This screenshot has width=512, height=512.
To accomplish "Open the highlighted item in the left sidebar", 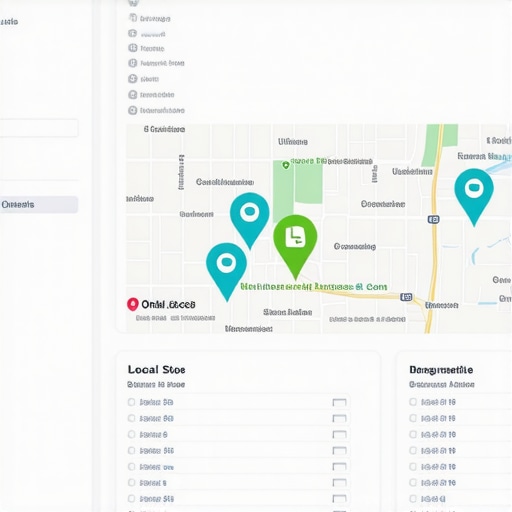I will click(39, 204).
